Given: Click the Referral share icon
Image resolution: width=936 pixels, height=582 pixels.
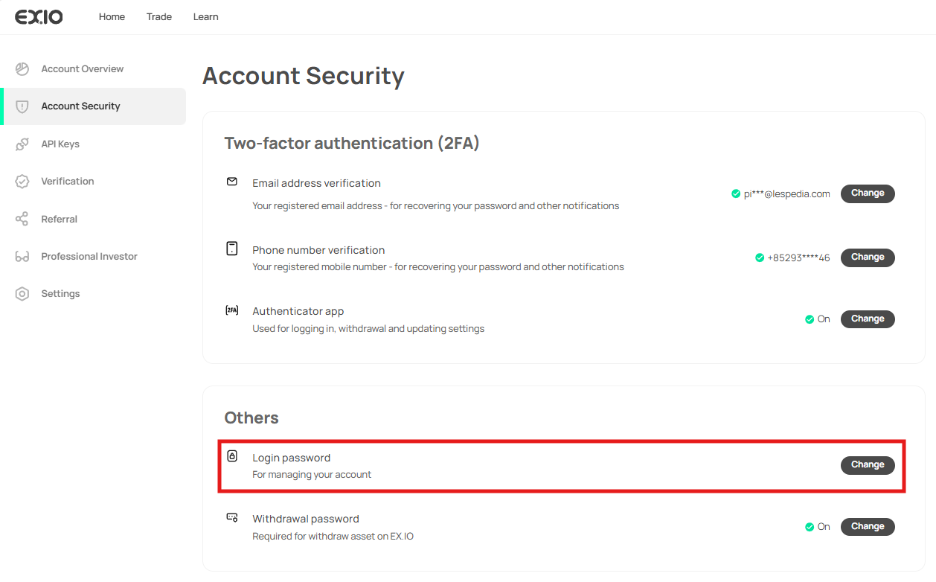Looking at the screenshot, I should tap(22, 219).
